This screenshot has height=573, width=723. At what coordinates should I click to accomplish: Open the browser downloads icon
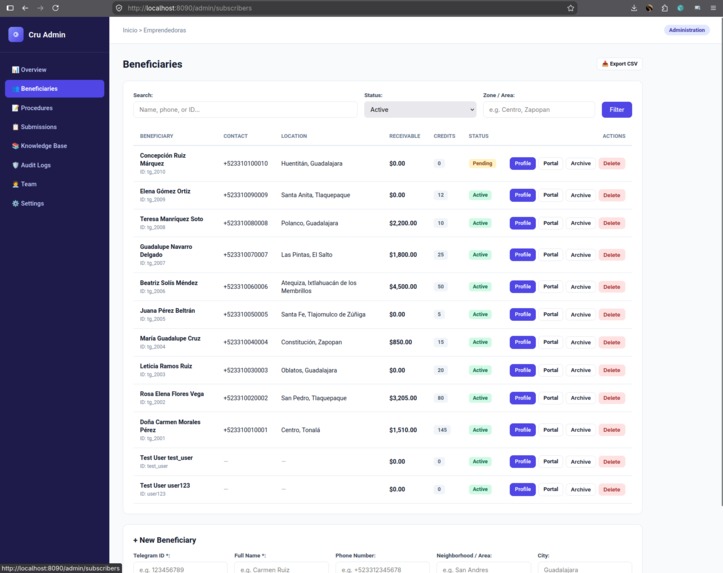pyautogui.click(x=634, y=8)
